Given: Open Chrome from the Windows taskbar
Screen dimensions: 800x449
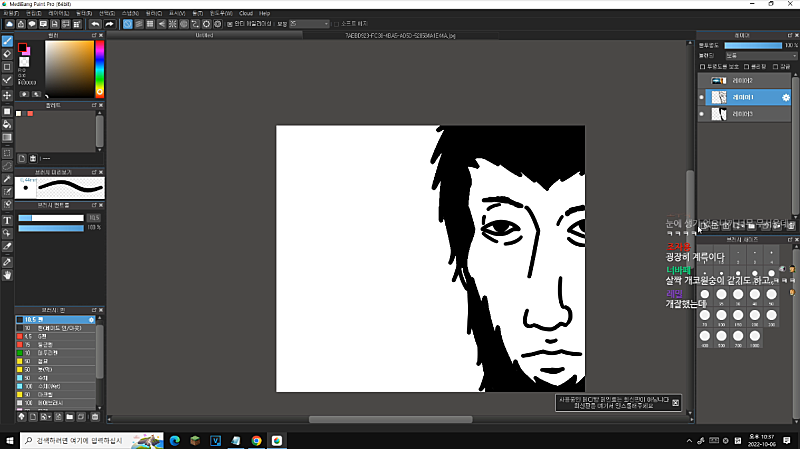Looking at the screenshot, I should [x=256, y=439].
